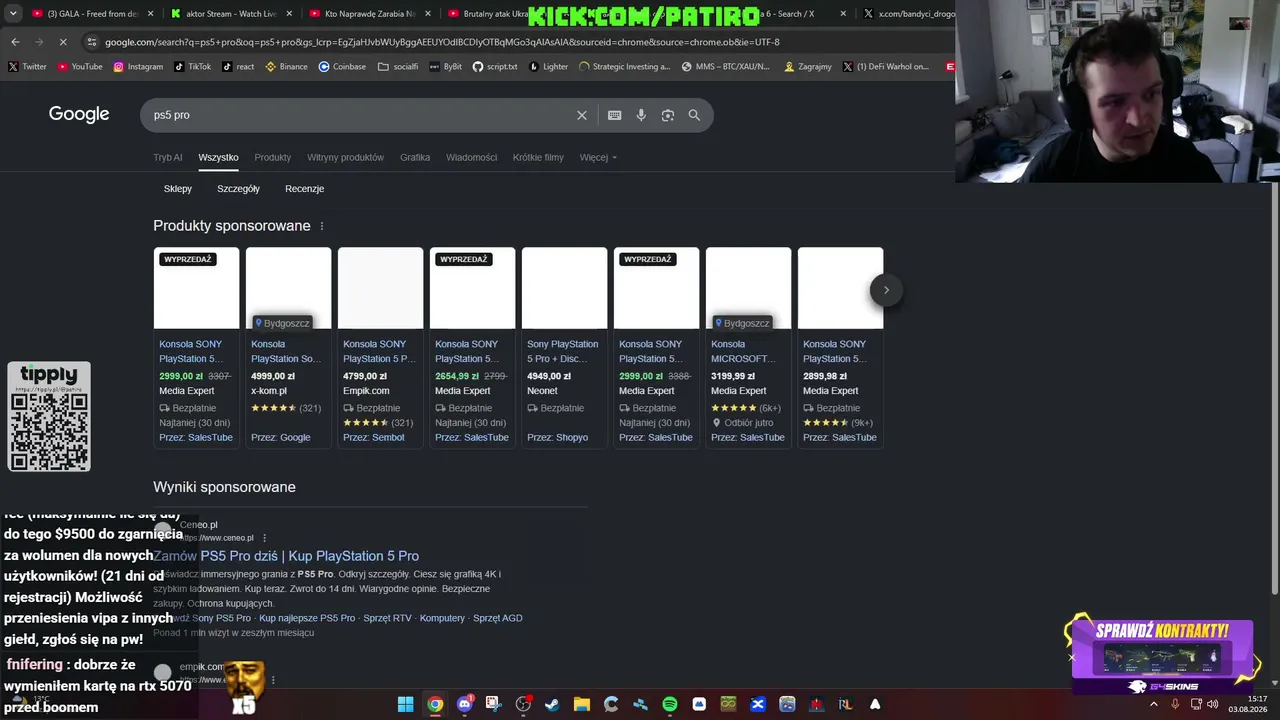Open the TikTok bookmark
The width and height of the screenshot is (1280, 720).
(193, 67)
